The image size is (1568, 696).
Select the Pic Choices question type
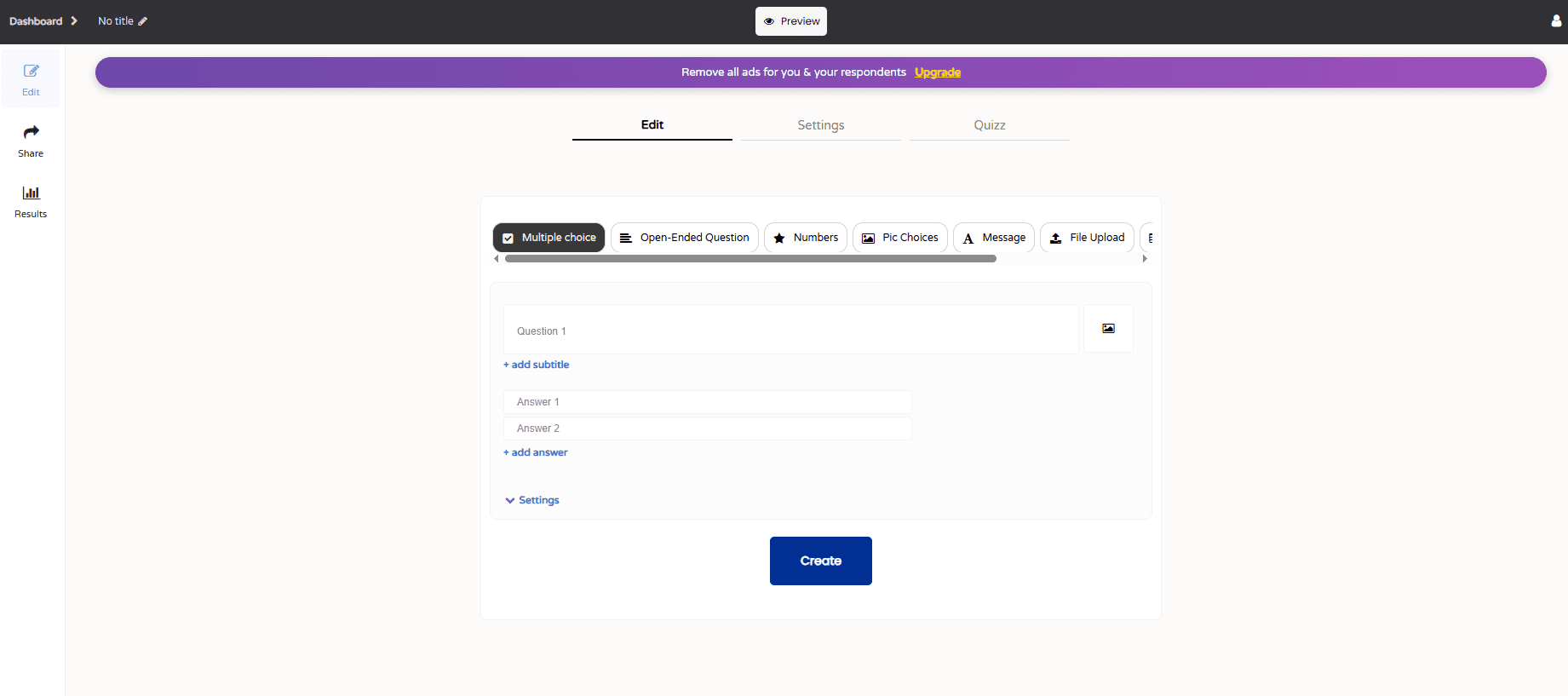(899, 238)
